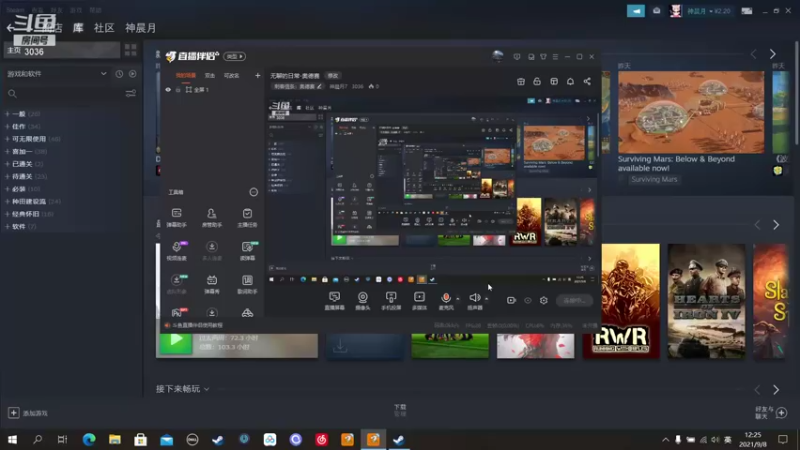Open the Steam menu in menu bar

pyautogui.click(x=15, y=10)
